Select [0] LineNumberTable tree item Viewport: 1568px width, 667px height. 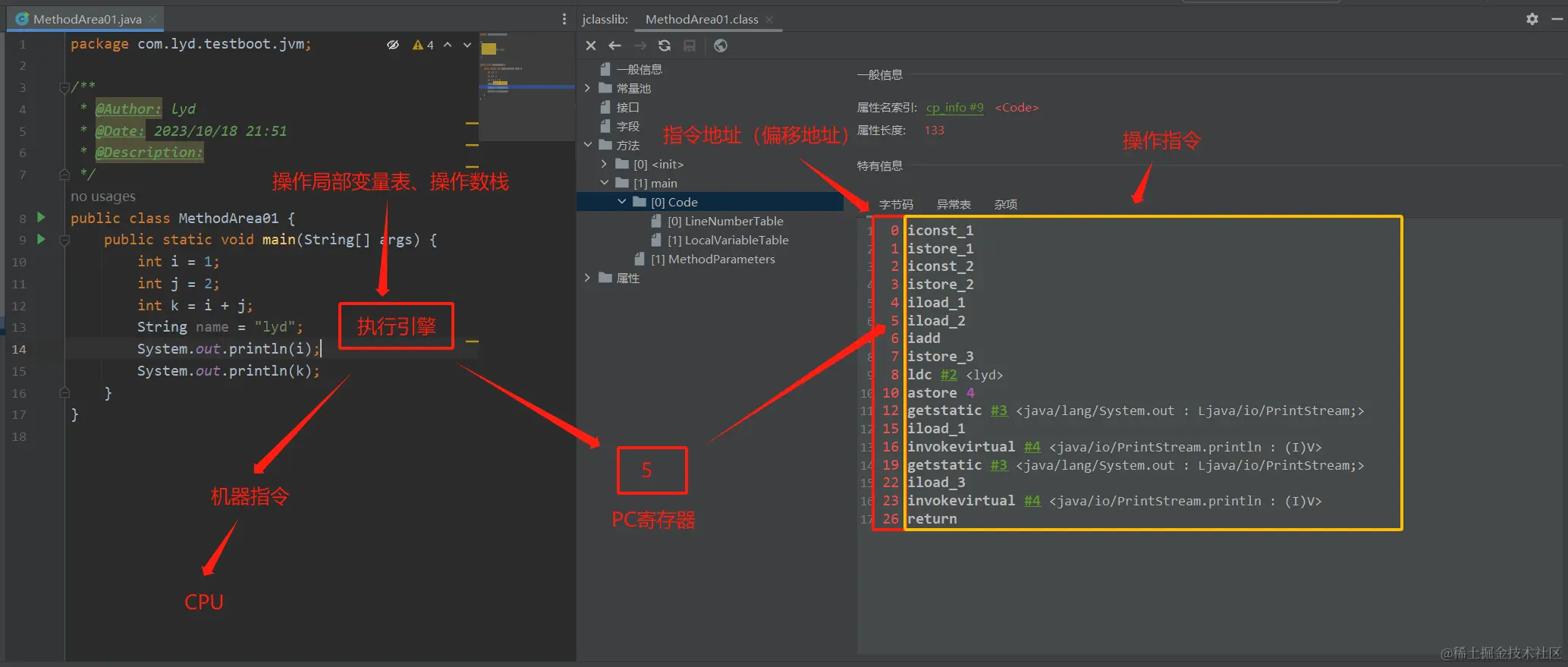[725, 221]
